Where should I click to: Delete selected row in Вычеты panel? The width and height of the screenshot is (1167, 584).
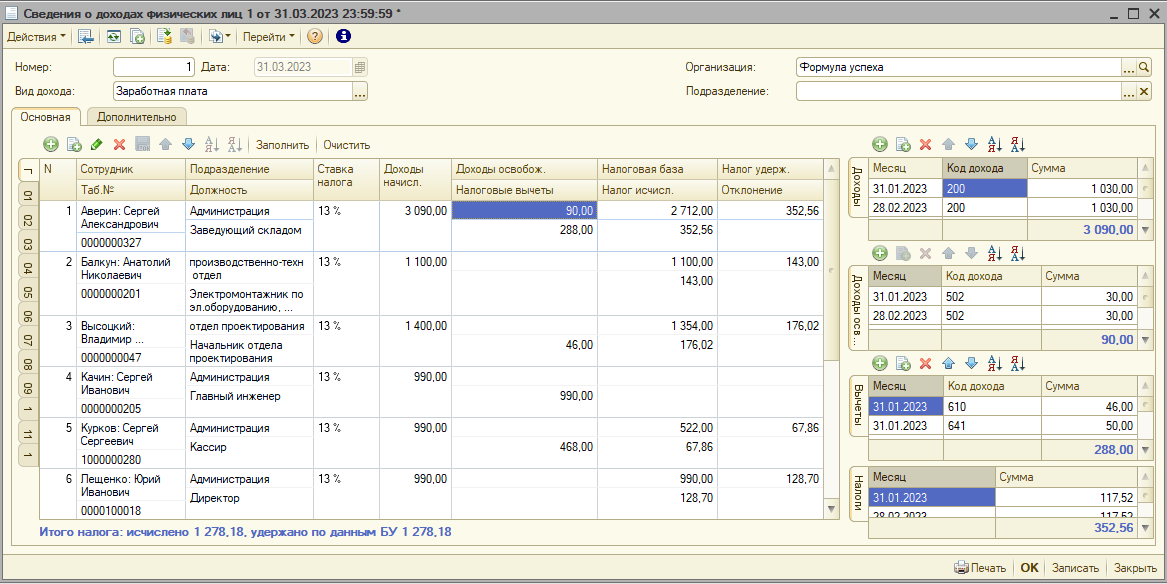pyautogui.click(x=926, y=363)
